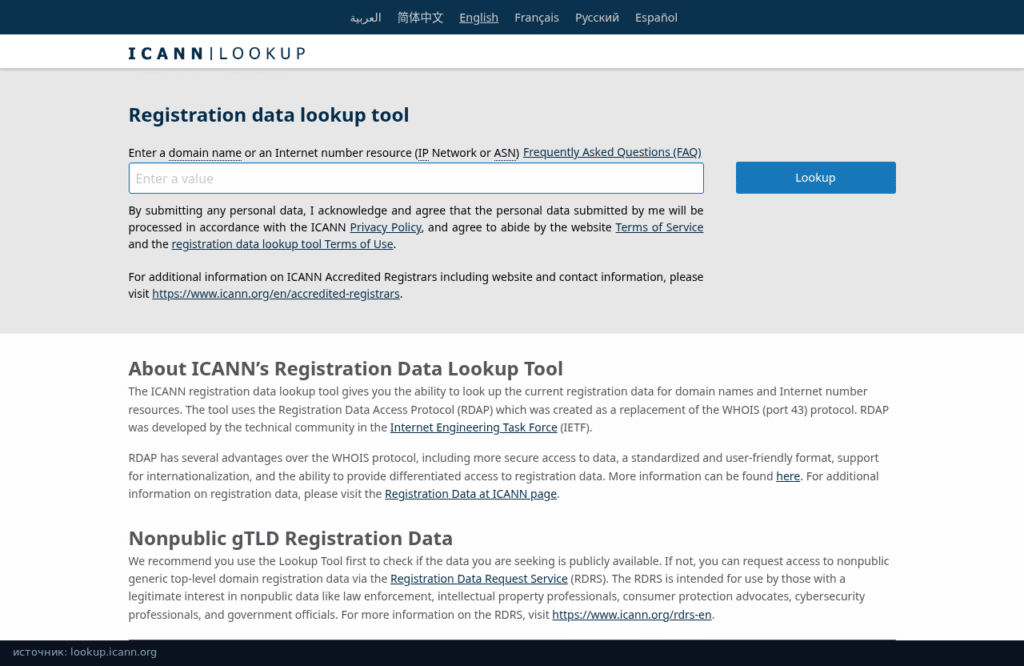Screen dimensions: 1024x666
Task: Open the Terms of Service link
Action: click(659, 227)
